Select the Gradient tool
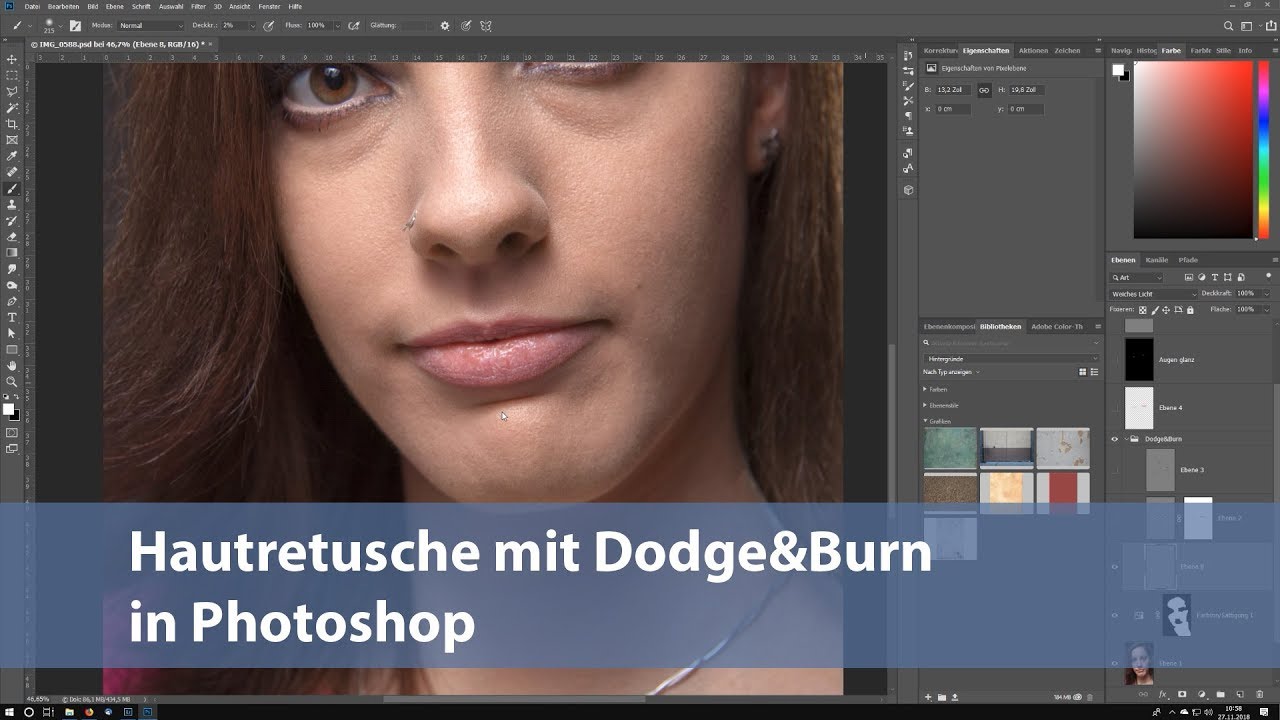The height and width of the screenshot is (720, 1280). [x=12, y=253]
